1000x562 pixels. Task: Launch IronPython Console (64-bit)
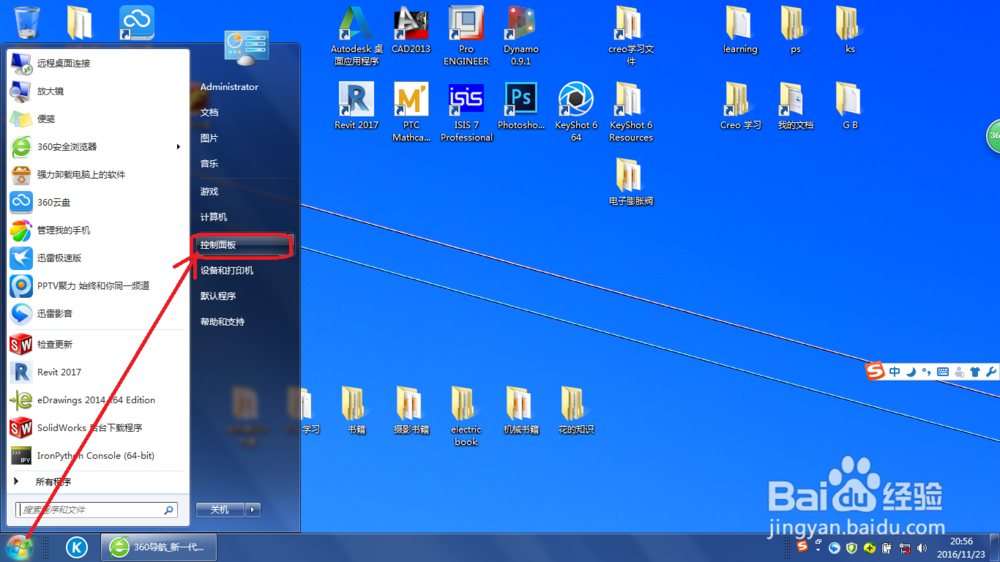[97, 455]
